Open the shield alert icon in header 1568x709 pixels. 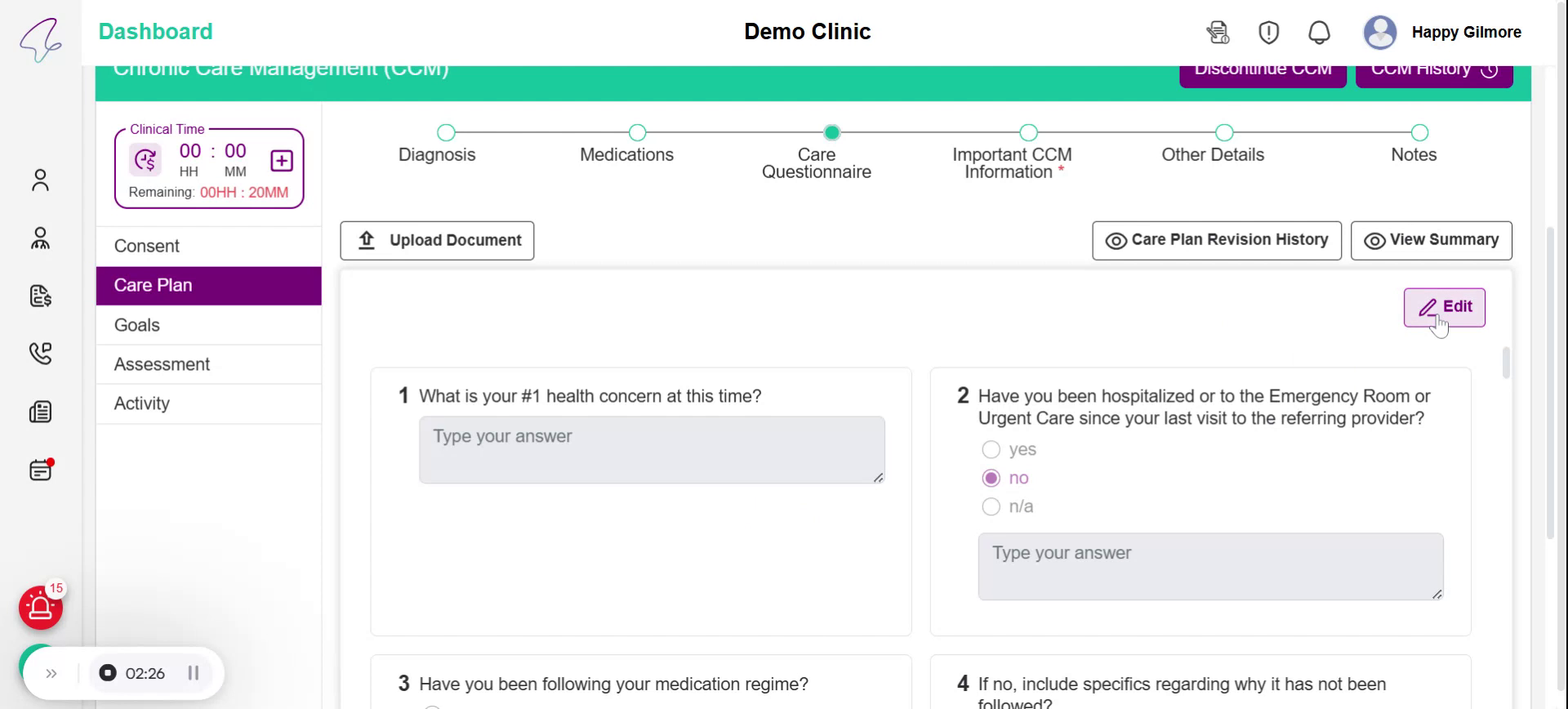pyautogui.click(x=1268, y=33)
